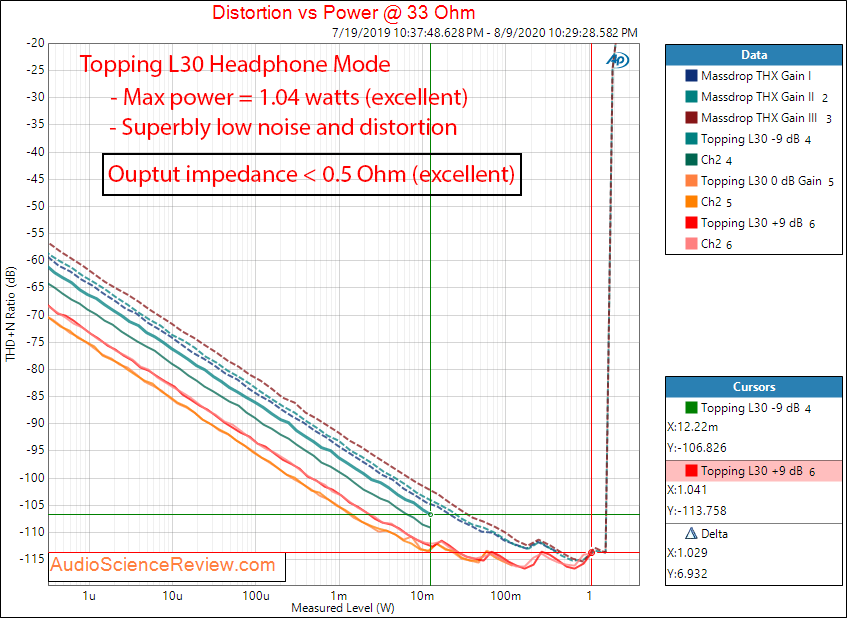Click the -20 tick on the y-axis
The image size is (847, 618).
[x=35, y=43]
